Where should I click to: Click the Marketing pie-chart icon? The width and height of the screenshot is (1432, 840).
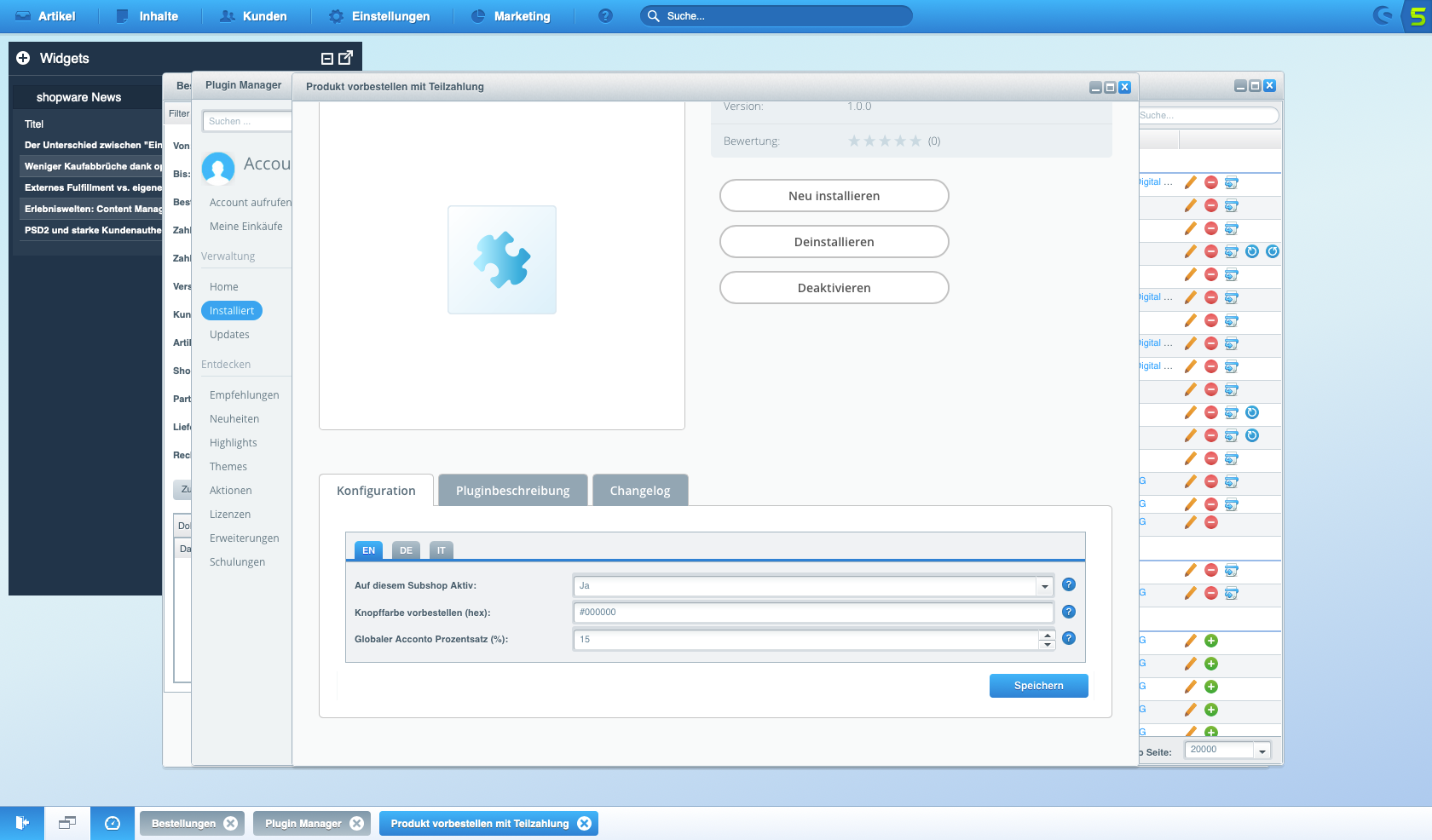(x=478, y=16)
